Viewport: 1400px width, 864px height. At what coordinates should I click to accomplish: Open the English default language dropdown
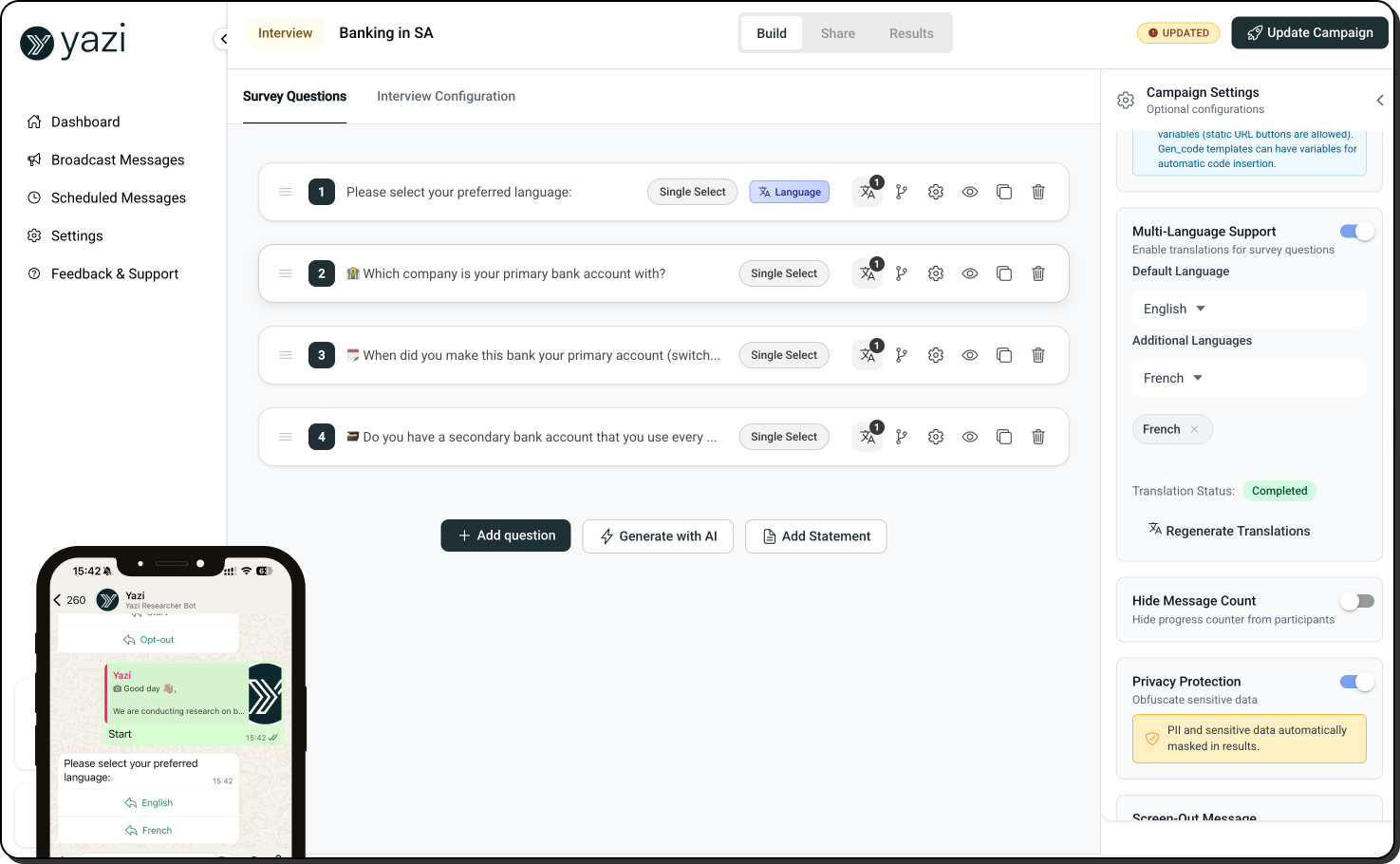tap(1174, 309)
